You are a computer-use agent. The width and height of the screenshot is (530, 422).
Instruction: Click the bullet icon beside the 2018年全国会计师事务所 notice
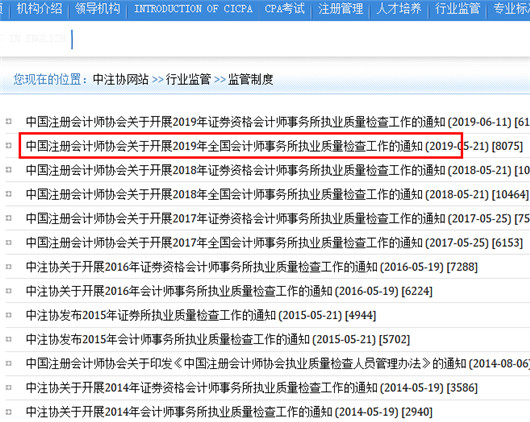pos(9,194)
